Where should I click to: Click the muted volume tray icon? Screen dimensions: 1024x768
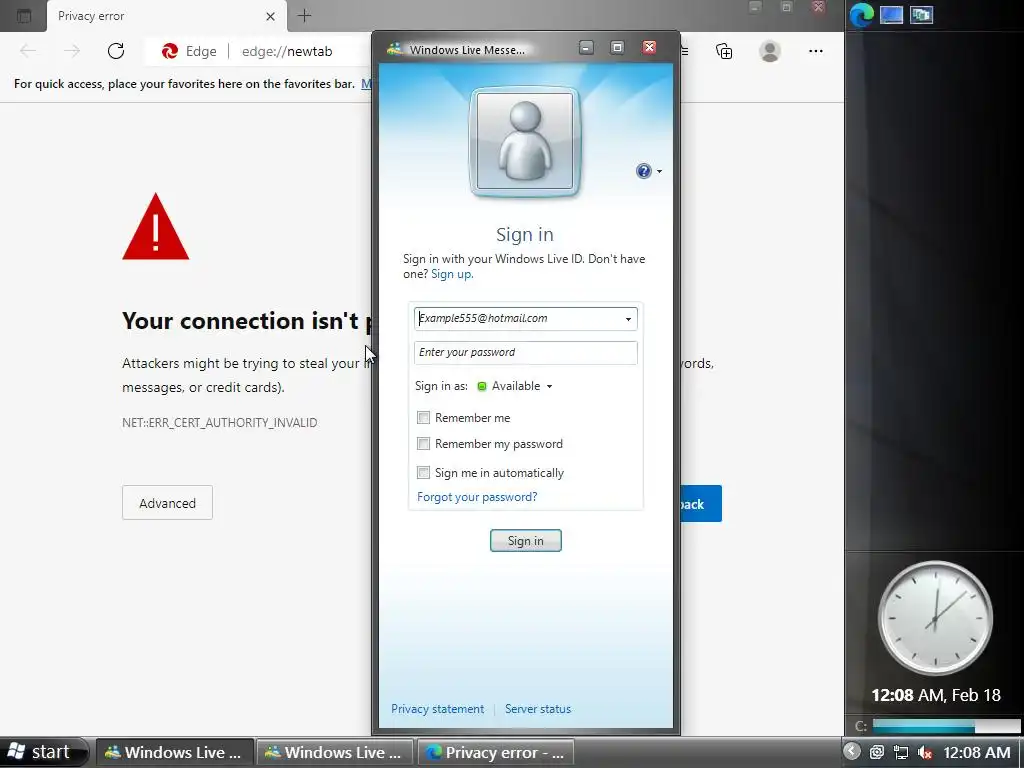coord(925,752)
